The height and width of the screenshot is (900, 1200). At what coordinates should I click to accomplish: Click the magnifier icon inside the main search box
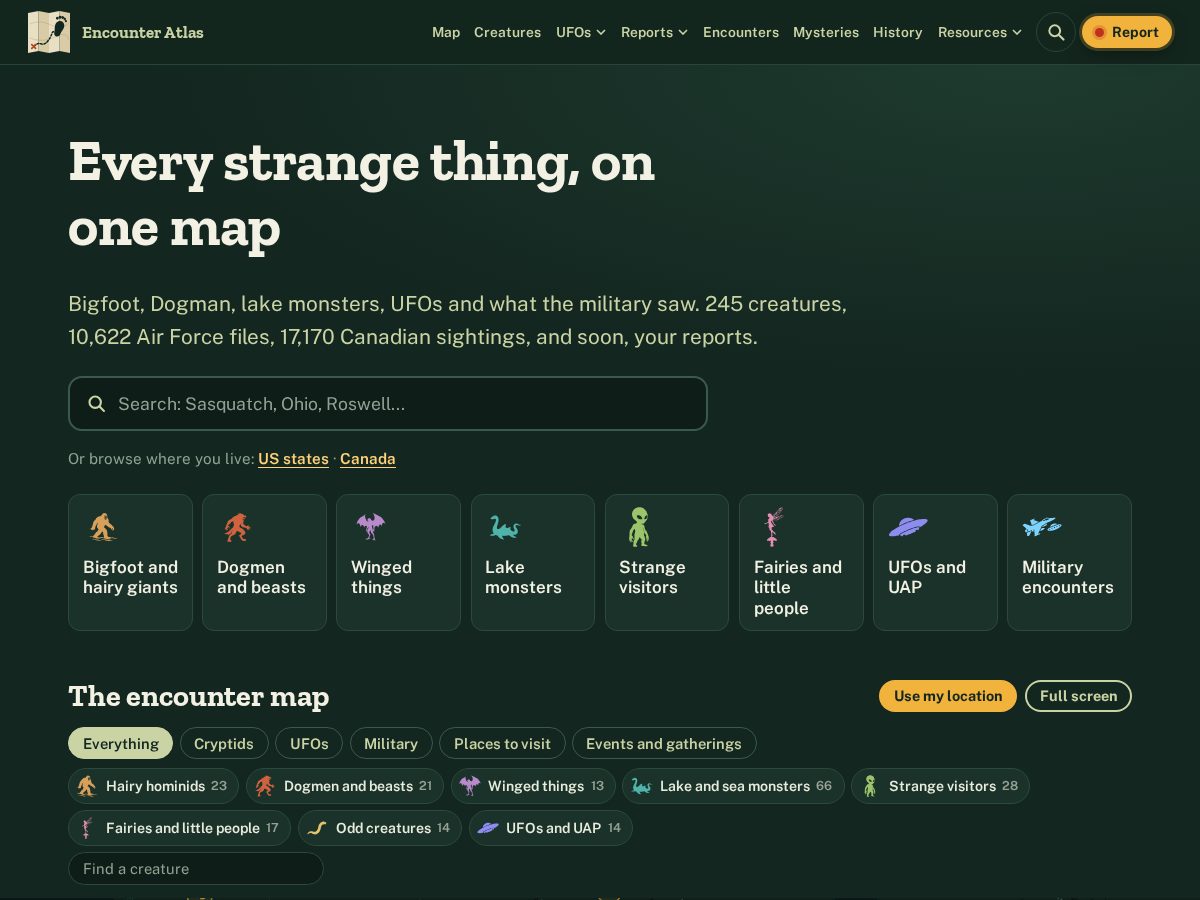pyautogui.click(x=97, y=404)
